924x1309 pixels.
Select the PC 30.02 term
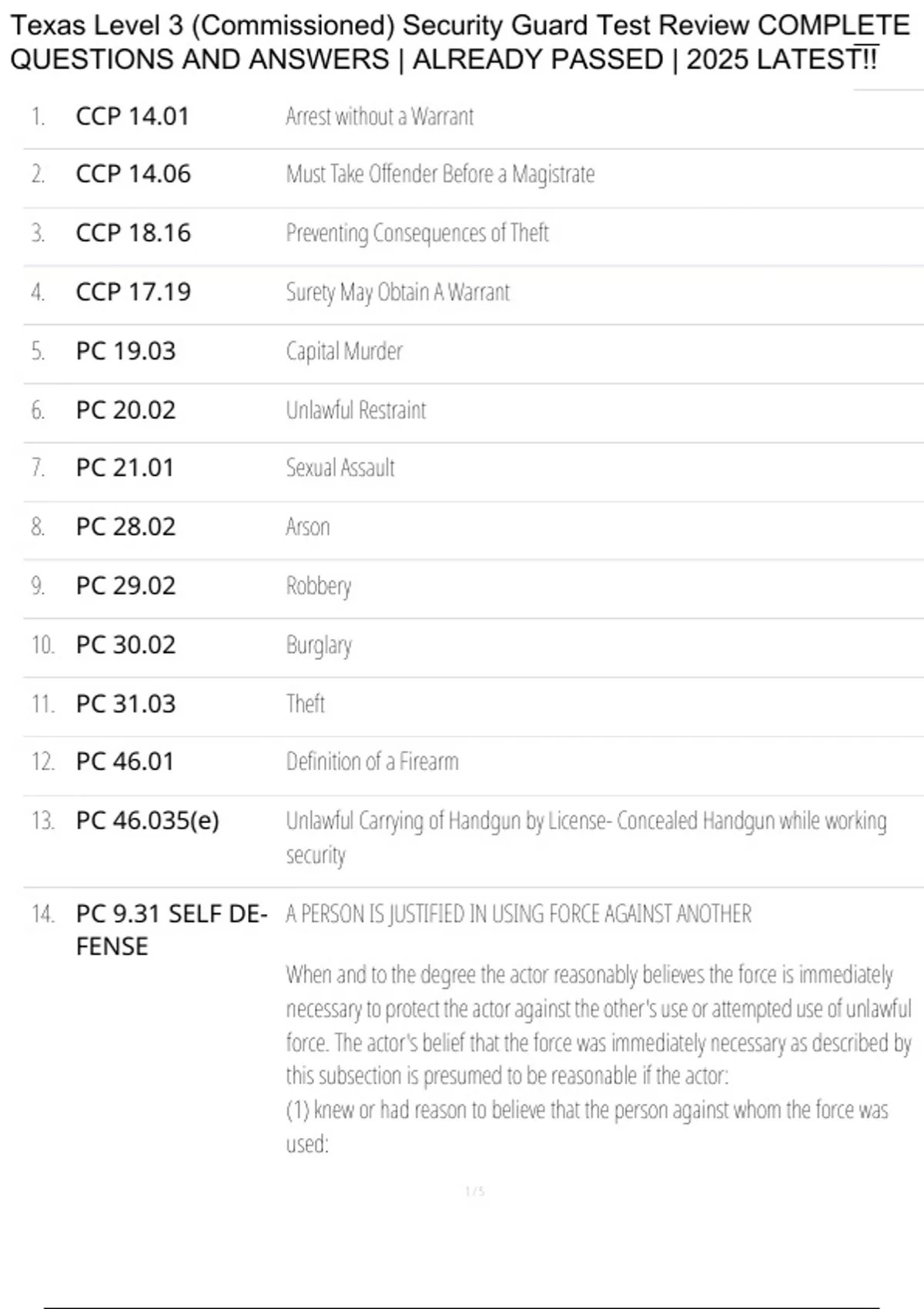point(126,644)
